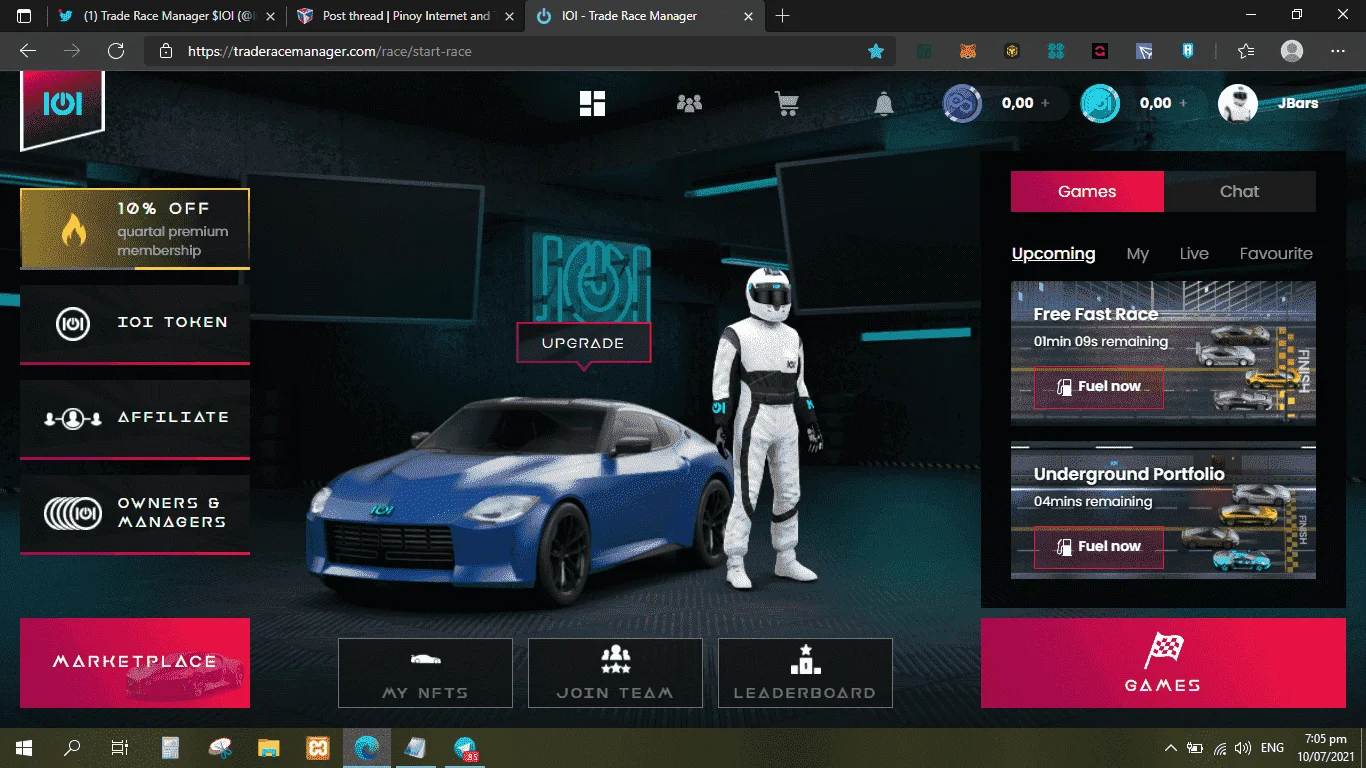Switch to the Games panel tab
This screenshot has height=768, width=1366.
pyautogui.click(x=1087, y=192)
